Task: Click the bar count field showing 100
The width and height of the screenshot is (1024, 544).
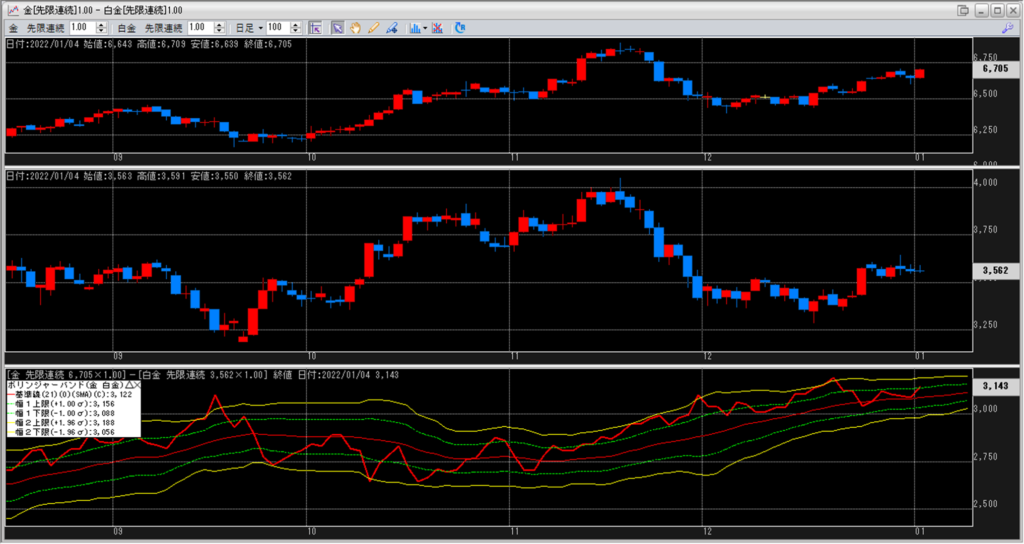Action: [277, 27]
